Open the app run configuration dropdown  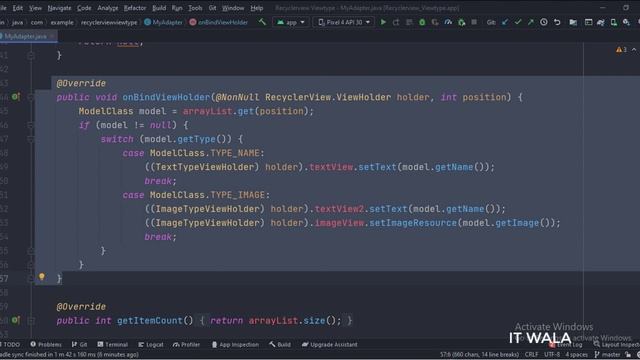click(291, 22)
